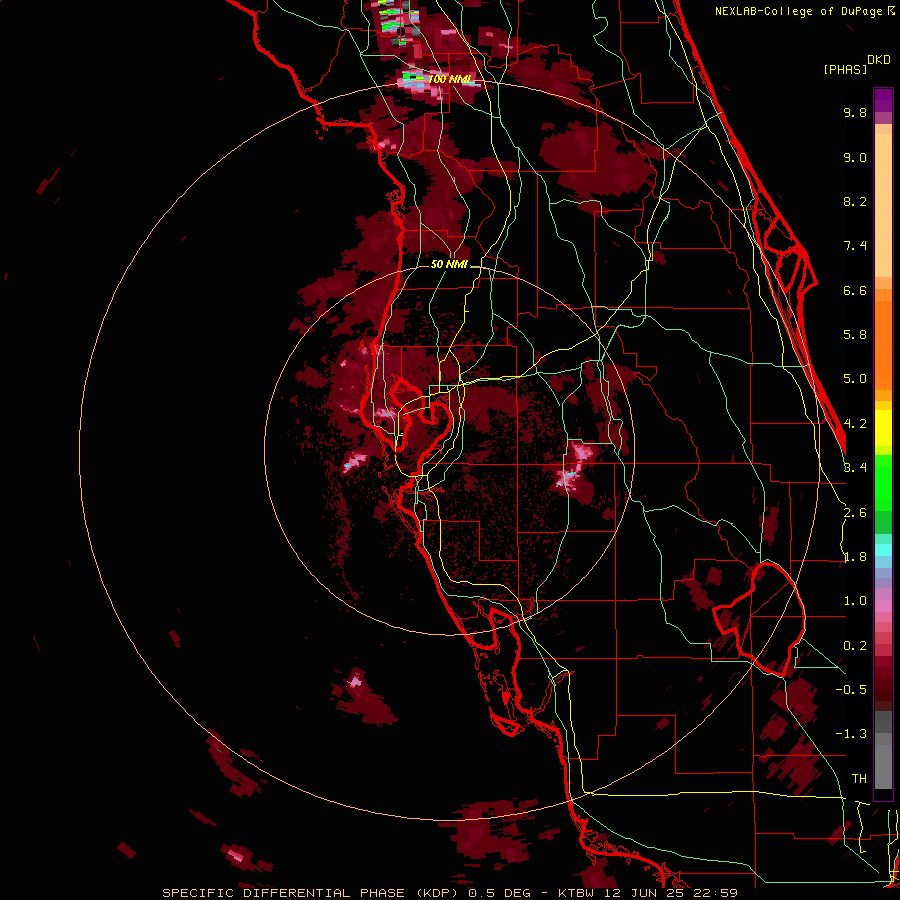900x900 pixels.
Task: Click the SPECIFIC DIFFERENTIAL PHASE (KDP) caption
Action: [312, 893]
